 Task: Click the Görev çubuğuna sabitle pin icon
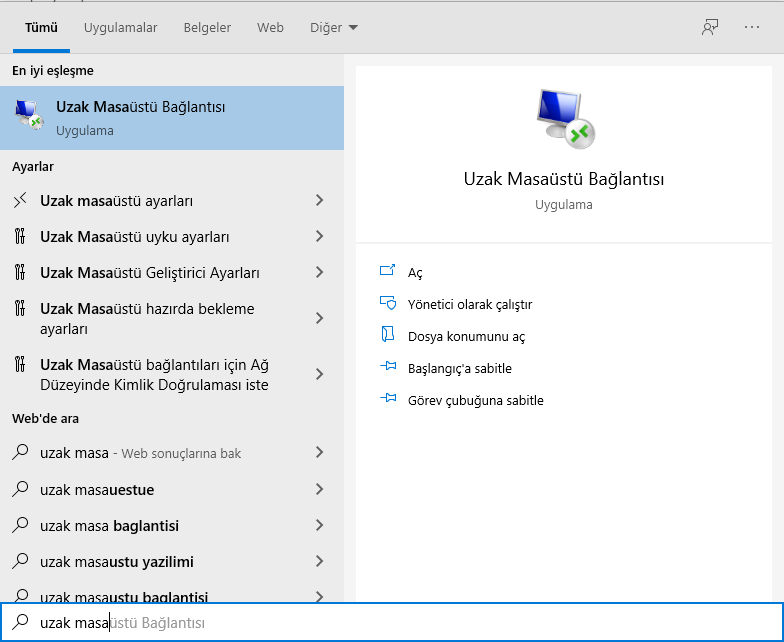388,400
